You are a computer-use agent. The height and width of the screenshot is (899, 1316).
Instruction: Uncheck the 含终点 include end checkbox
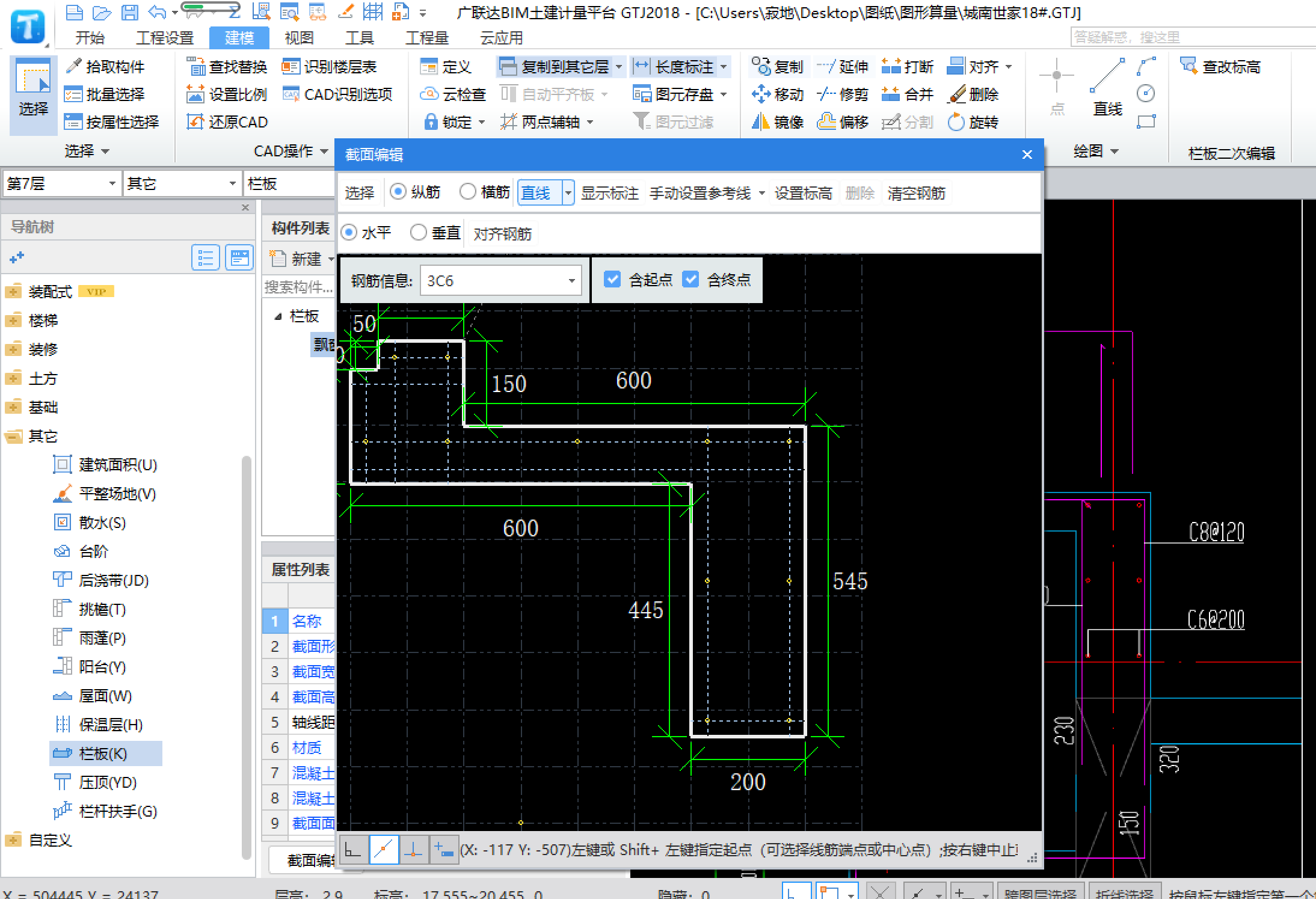(x=690, y=280)
